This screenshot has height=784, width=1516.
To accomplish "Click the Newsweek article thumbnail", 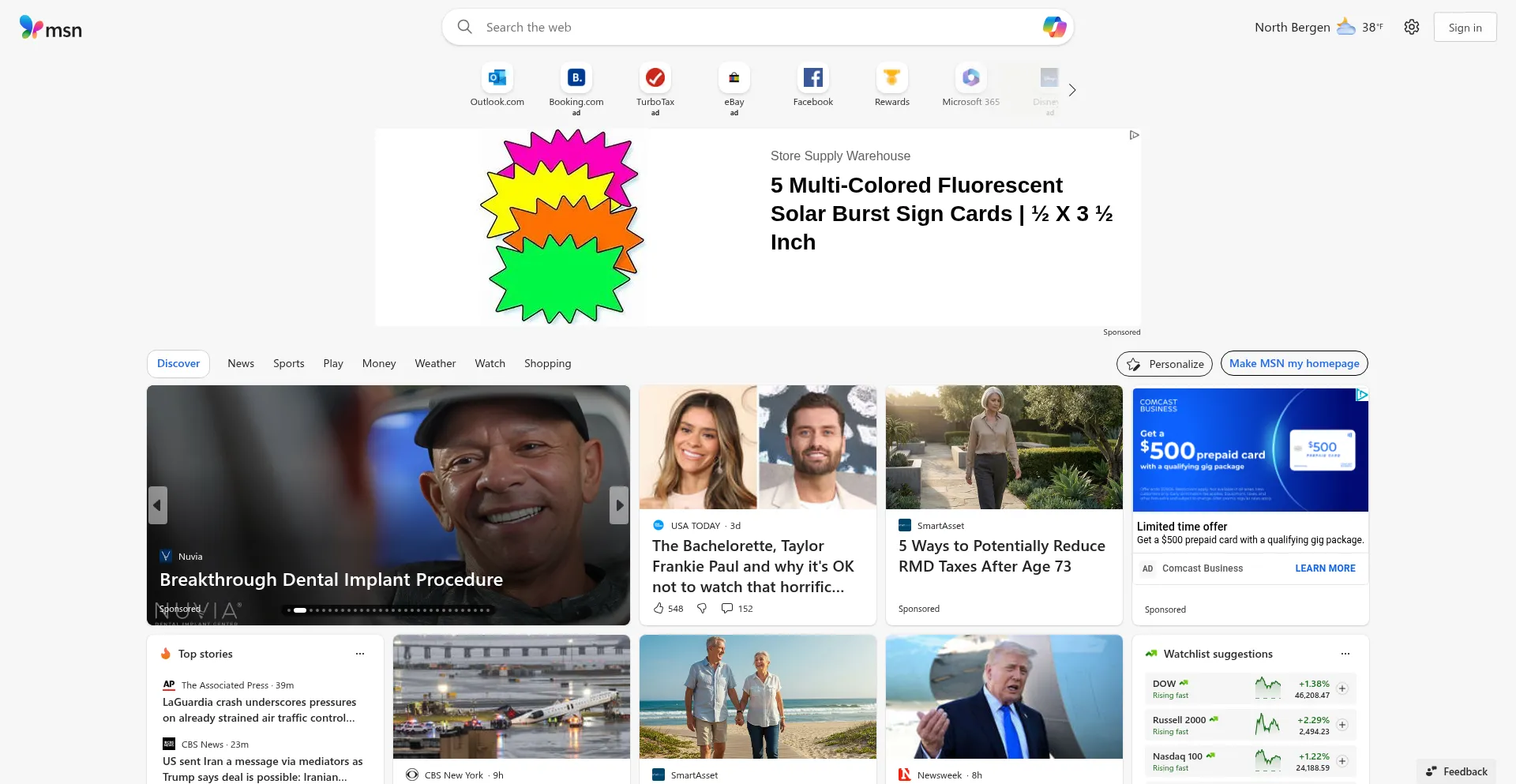I will 1004,696.
